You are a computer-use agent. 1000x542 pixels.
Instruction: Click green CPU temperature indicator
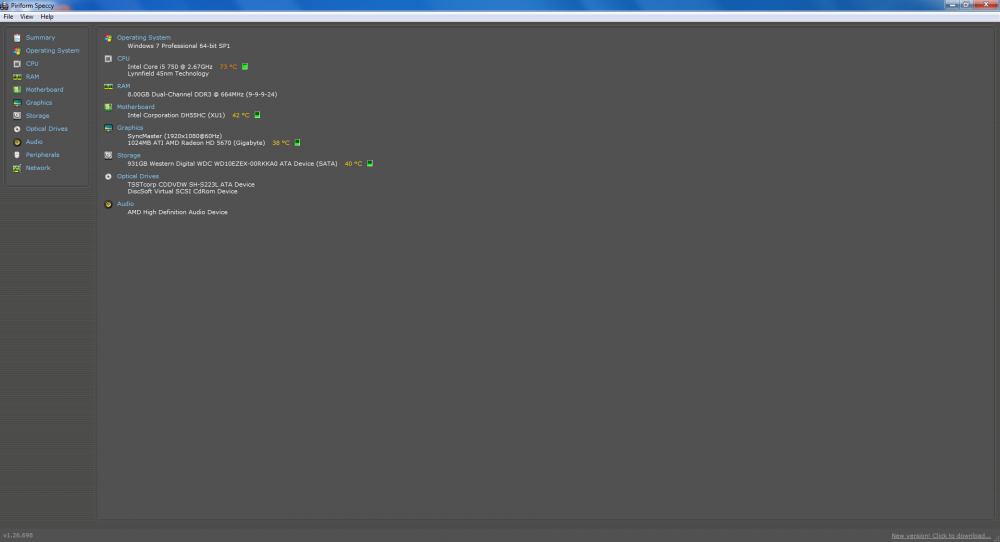(x=245, y=66)
